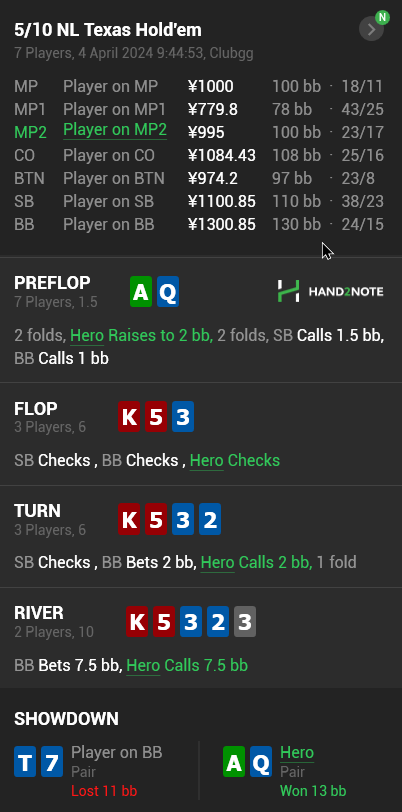The image size is (402, 812).
Task: Click the RIVER section heading
Action: (39, 613)
